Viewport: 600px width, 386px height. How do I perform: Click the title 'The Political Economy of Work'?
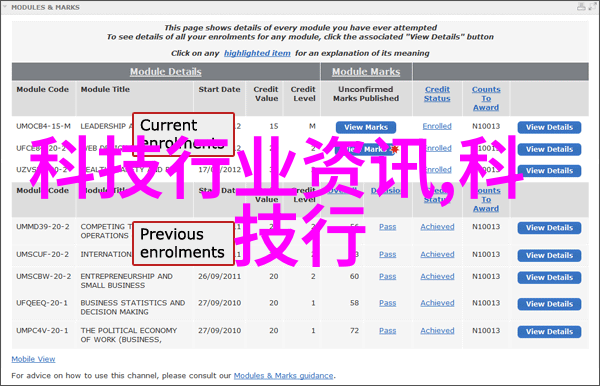tap(129, 335)
